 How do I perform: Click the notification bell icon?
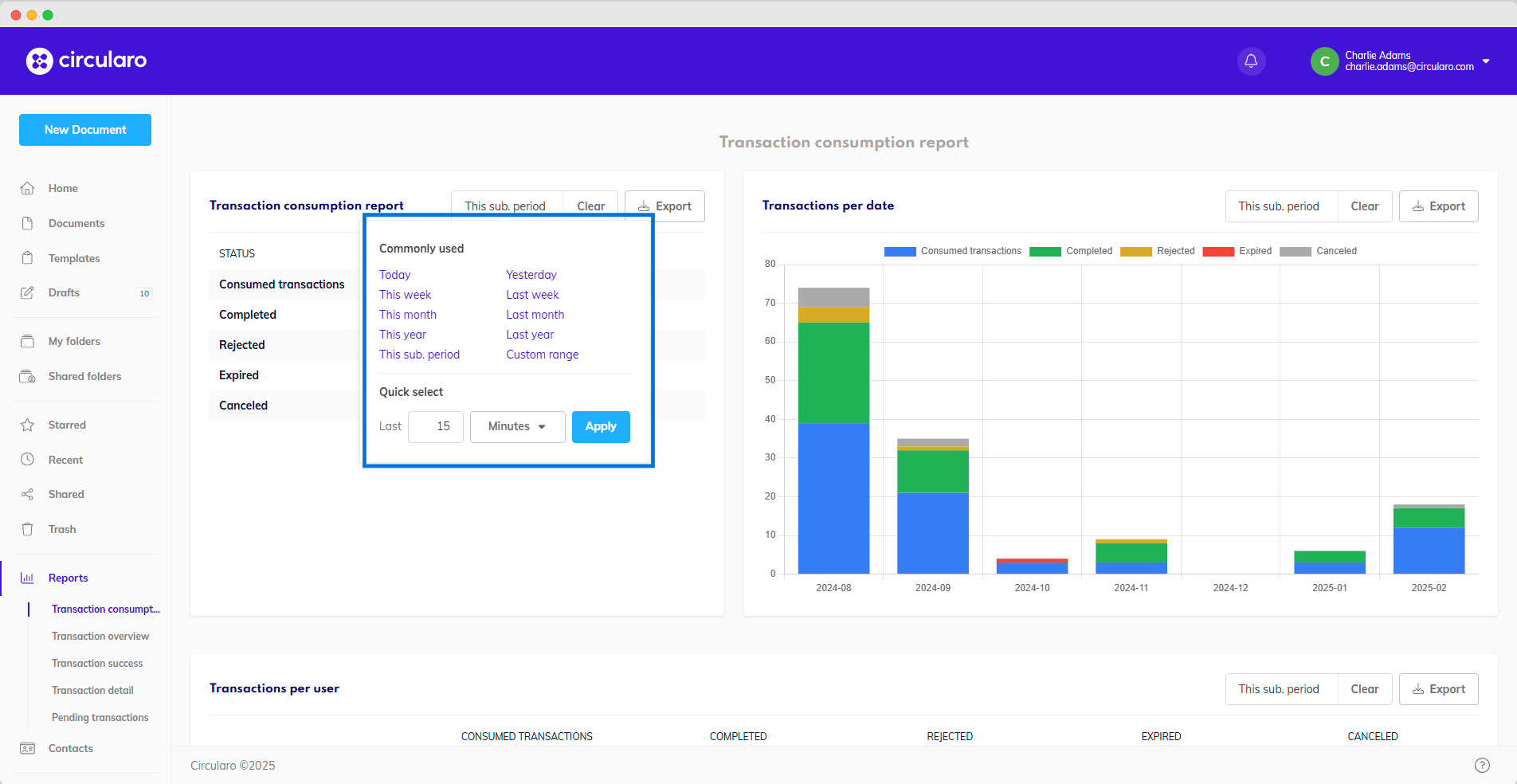(x=1251, y=61)
